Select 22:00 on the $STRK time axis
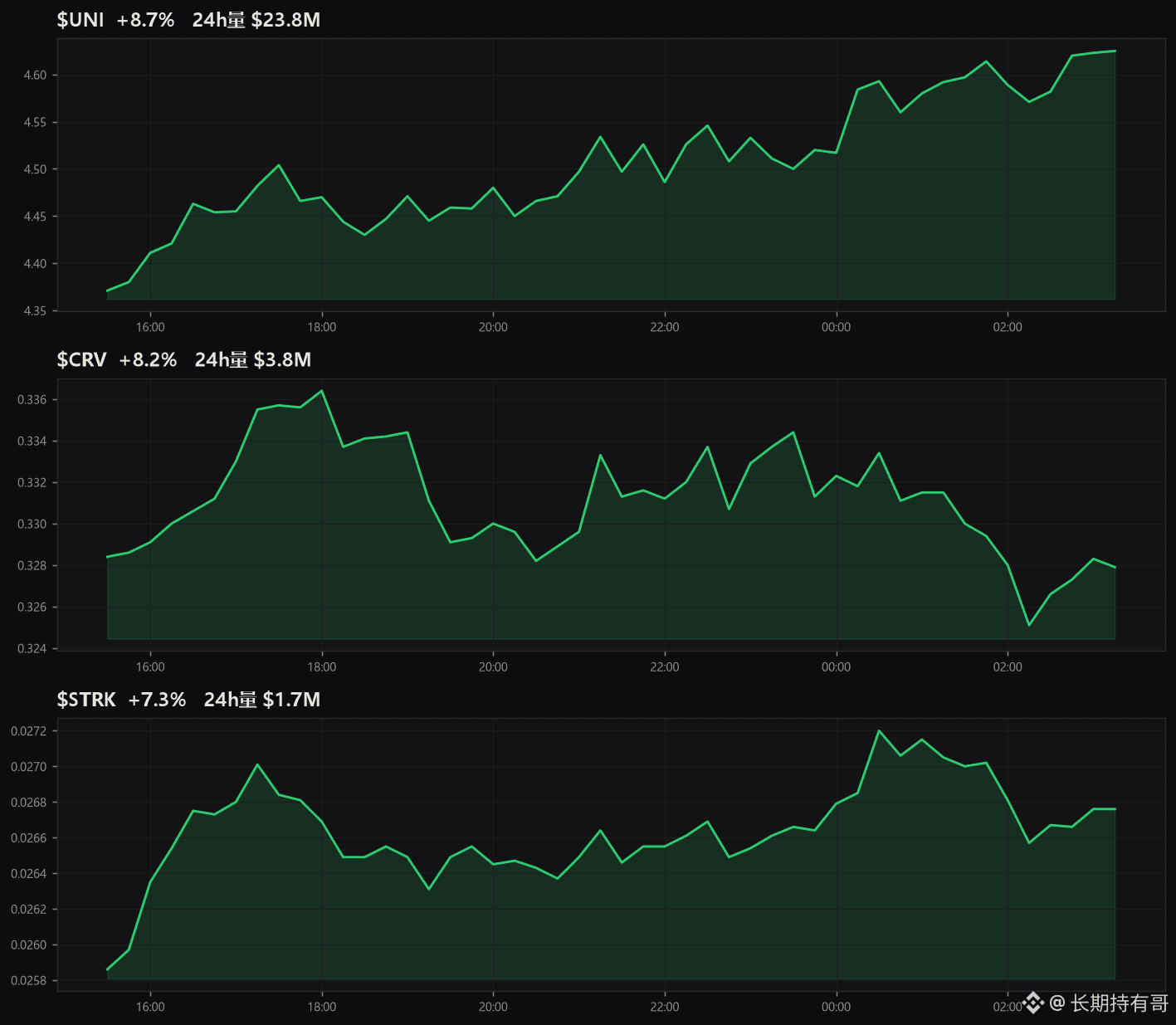The image size is (1176, 1025). [x=665, y=1007]
